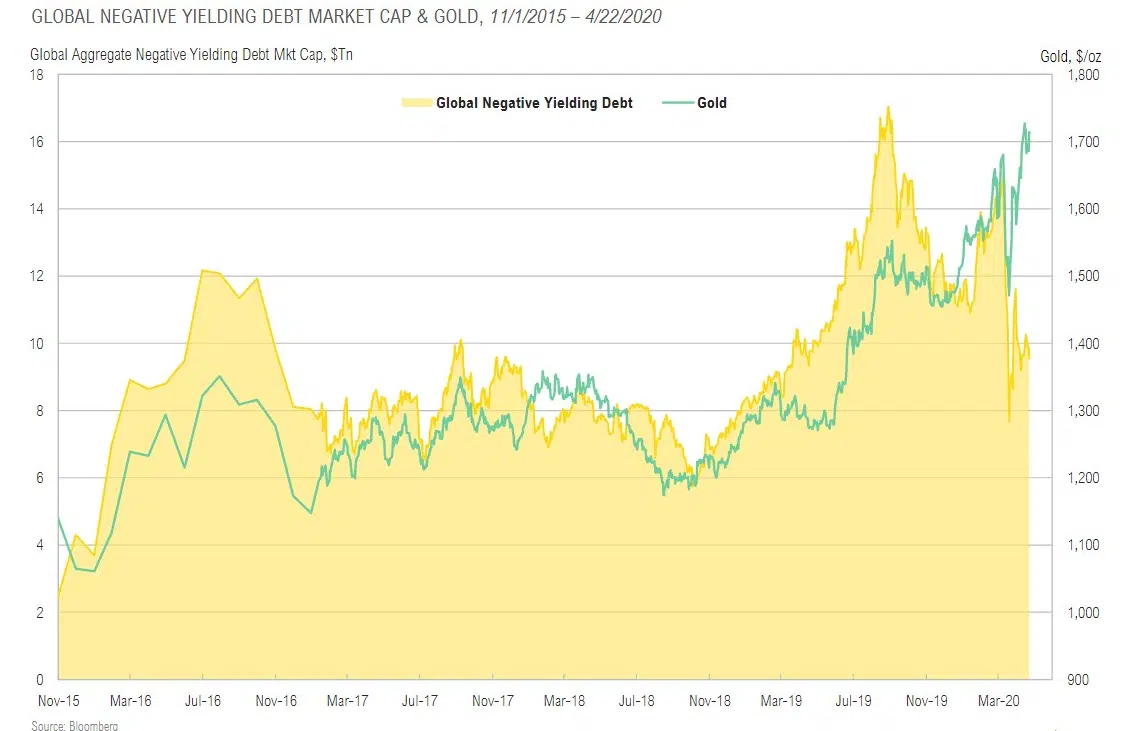Viewport: 1138px width, 731px height.
Task: Click the 'Source: Bloomberg' footnote
Action: [75, 725]
